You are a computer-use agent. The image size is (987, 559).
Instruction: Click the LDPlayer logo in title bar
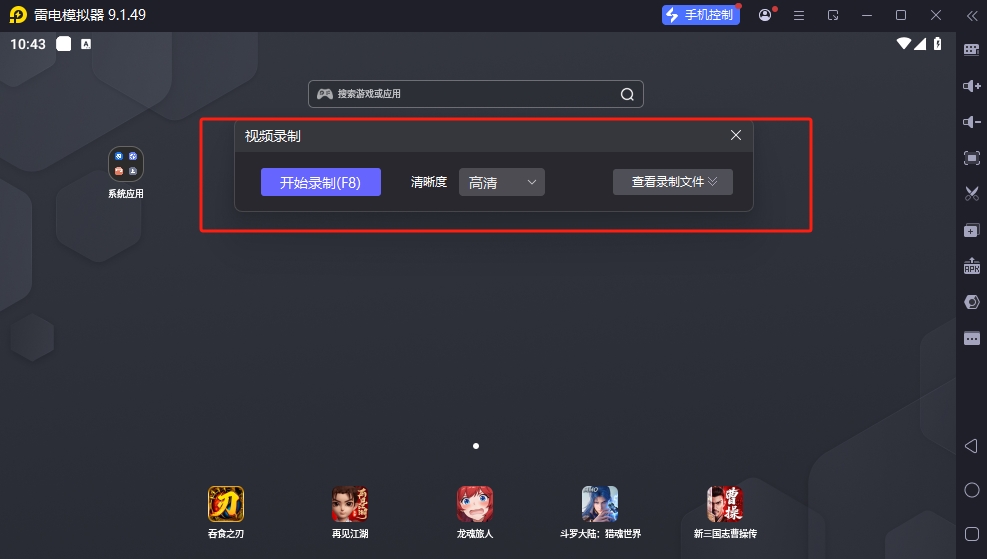18,14
